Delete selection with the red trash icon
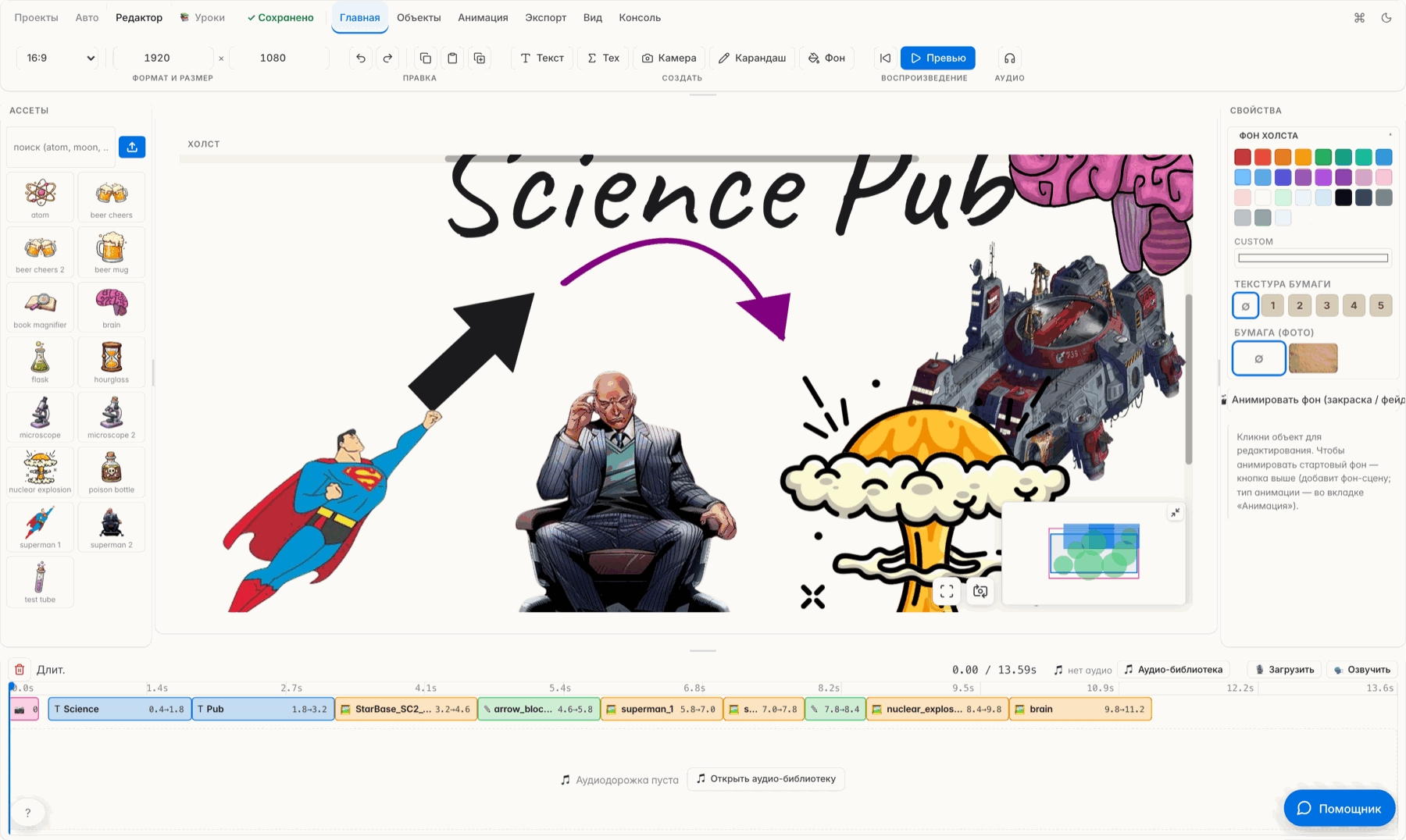1406x840 pixels. coord(20,669)
